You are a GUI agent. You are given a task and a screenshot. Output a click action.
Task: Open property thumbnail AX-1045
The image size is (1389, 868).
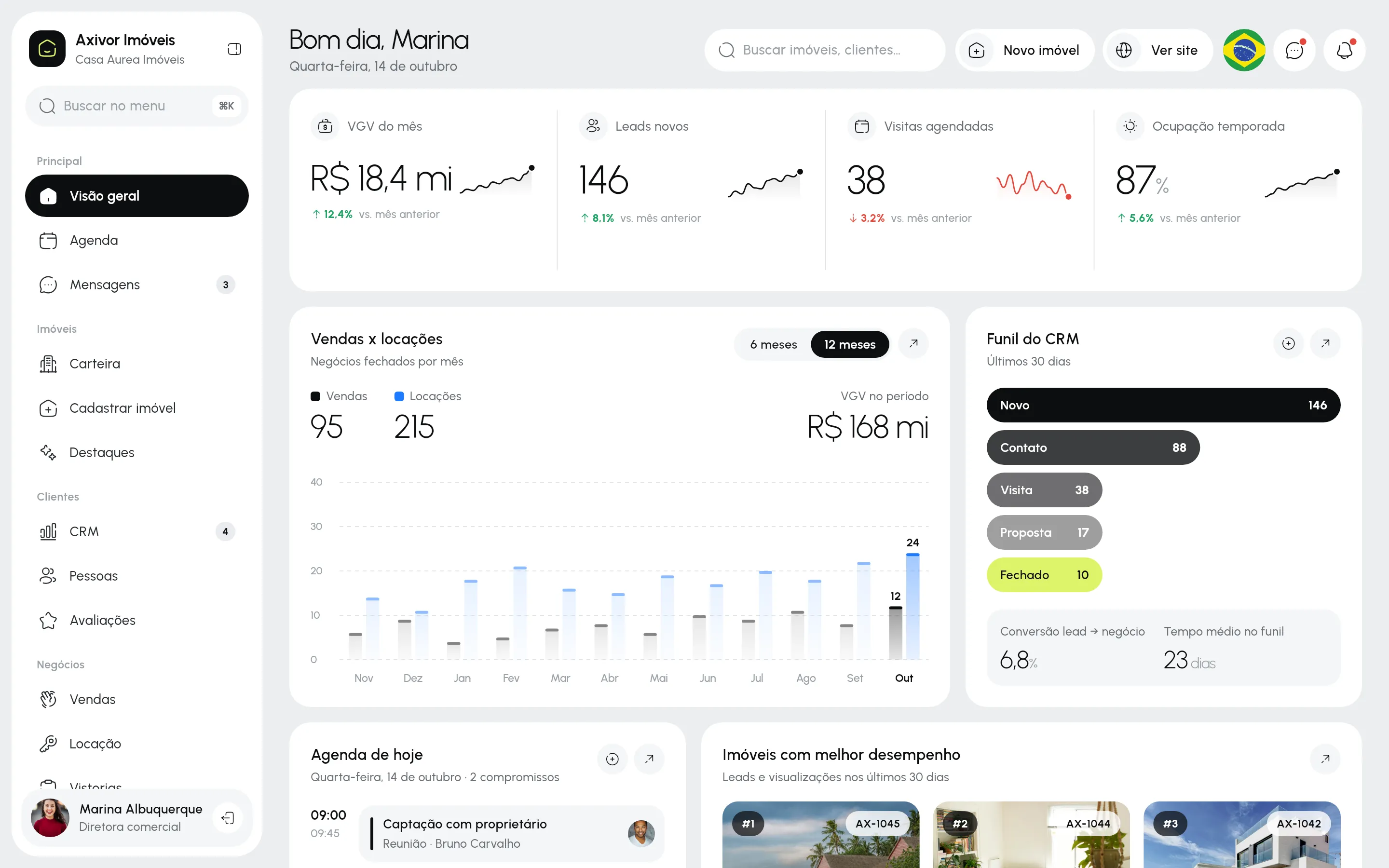pos(821,835)
